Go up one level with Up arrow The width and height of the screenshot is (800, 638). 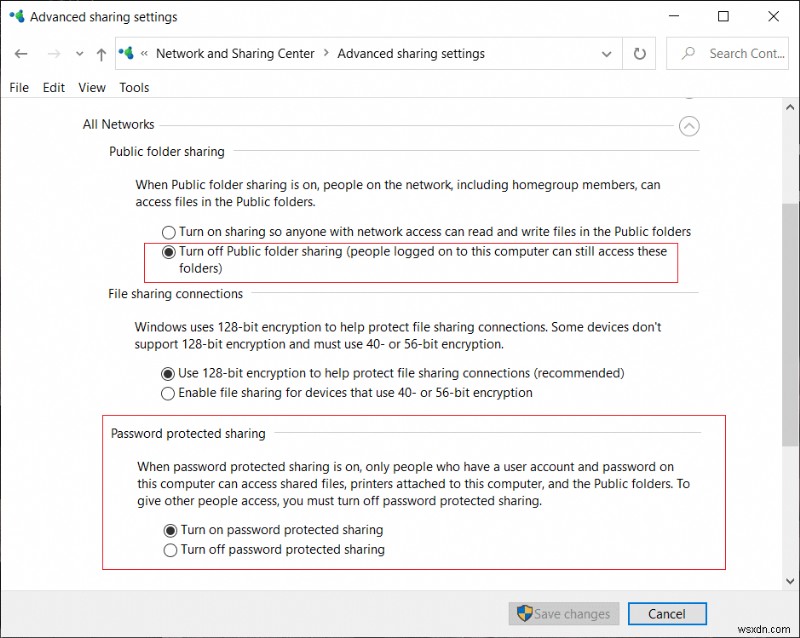click(101, 54)
